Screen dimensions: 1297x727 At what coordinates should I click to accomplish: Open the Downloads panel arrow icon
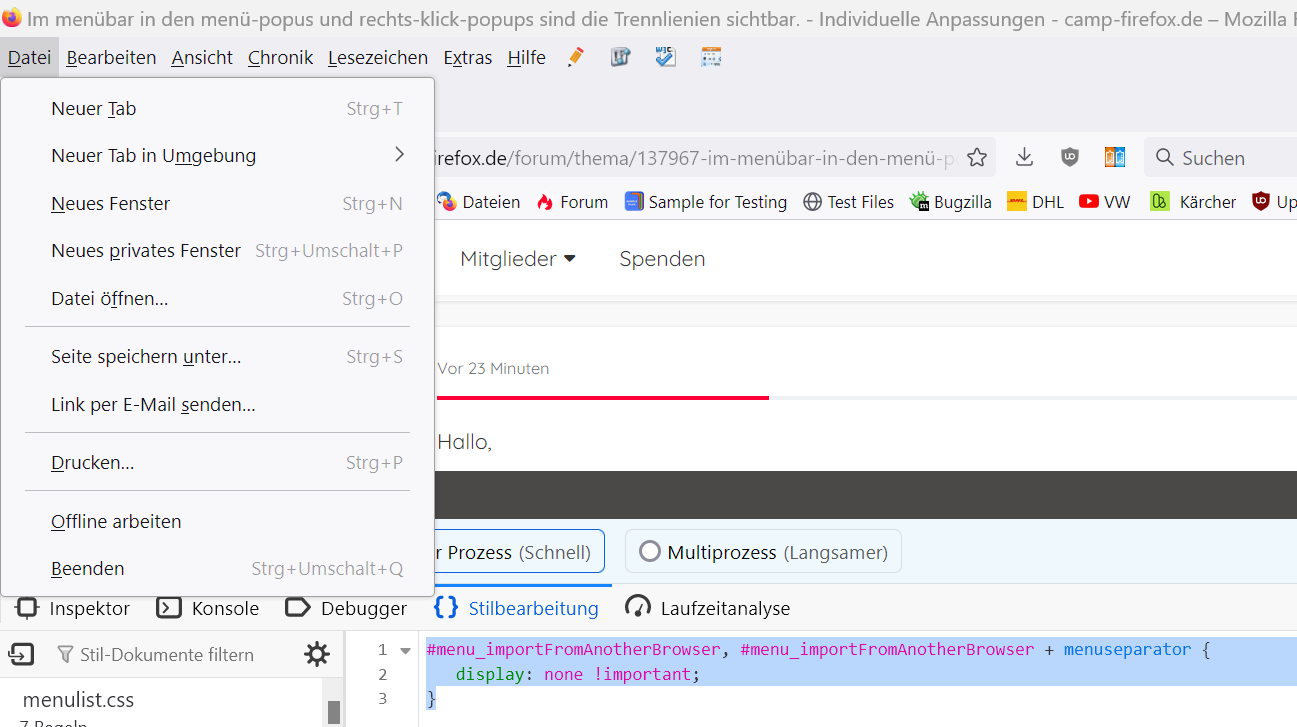tap(1024, 157)
